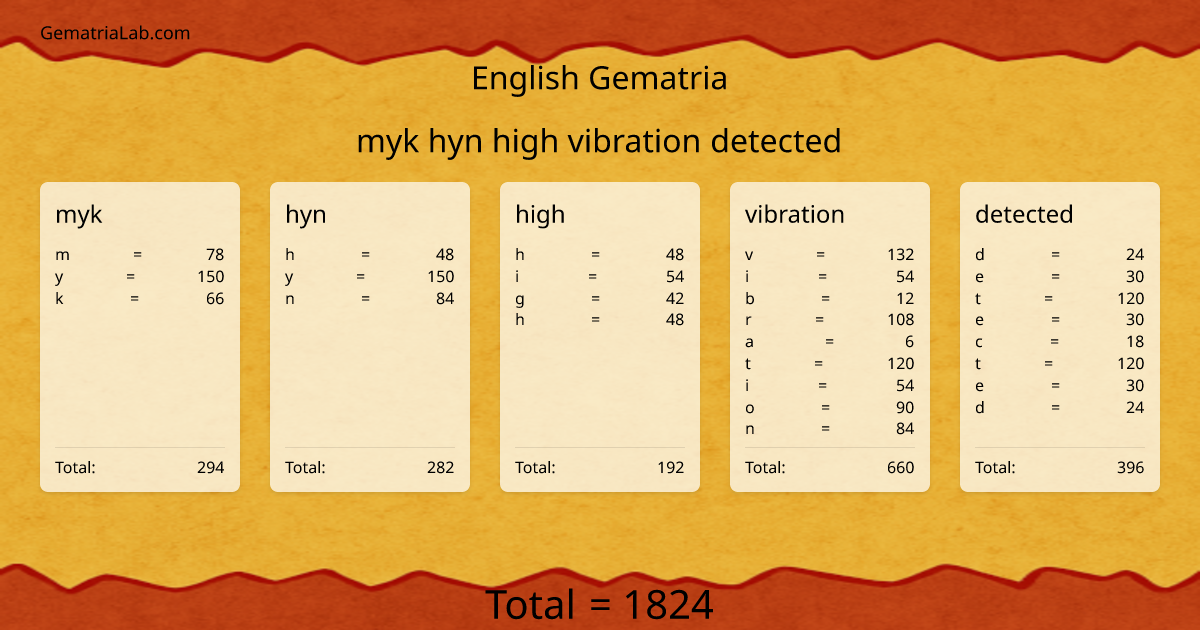Image resolution: width=1200 pixels, height=630 pixels.
Task: Click value 90 for letter o
Action: click(905, 408)
